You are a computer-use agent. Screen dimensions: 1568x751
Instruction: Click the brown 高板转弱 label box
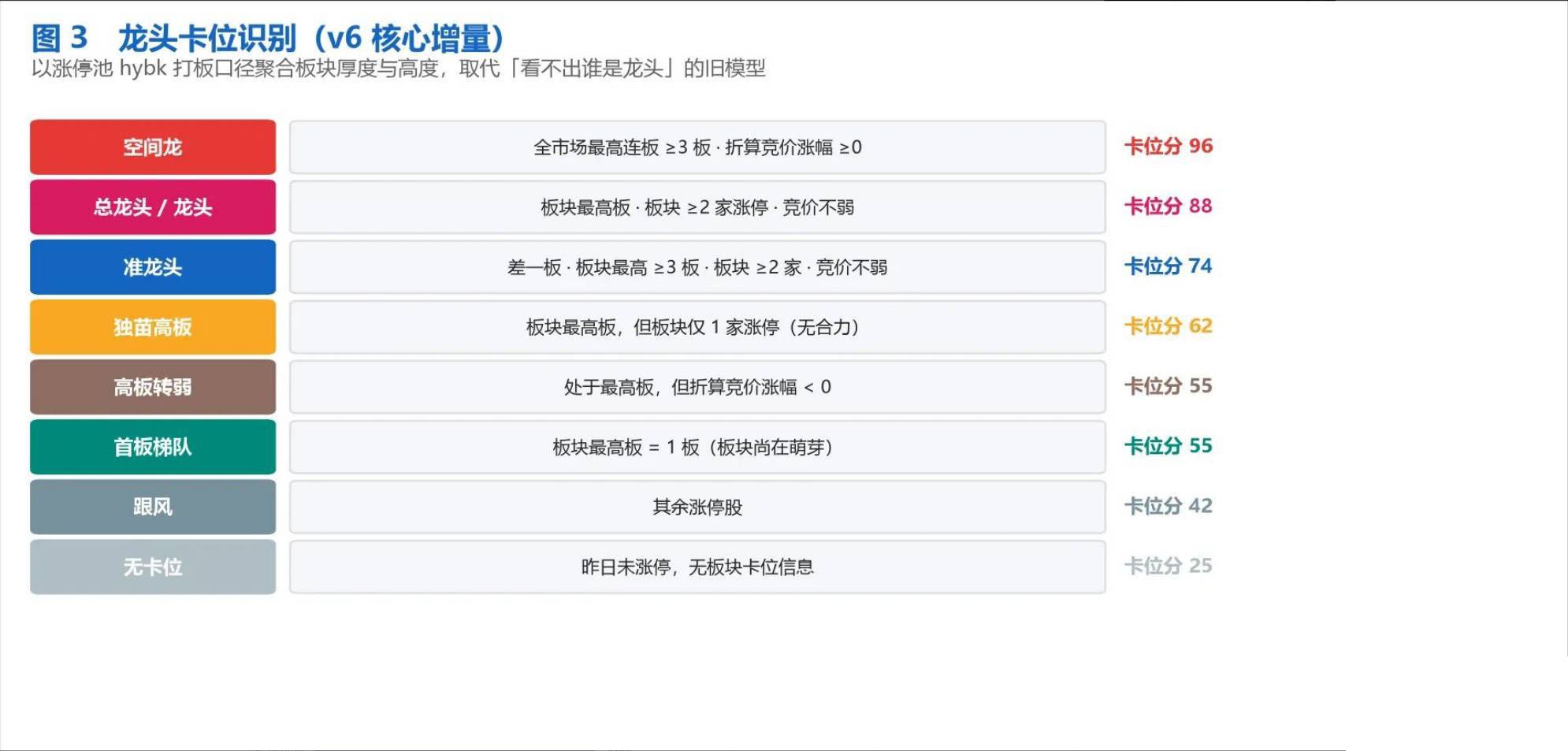[153, 387]
